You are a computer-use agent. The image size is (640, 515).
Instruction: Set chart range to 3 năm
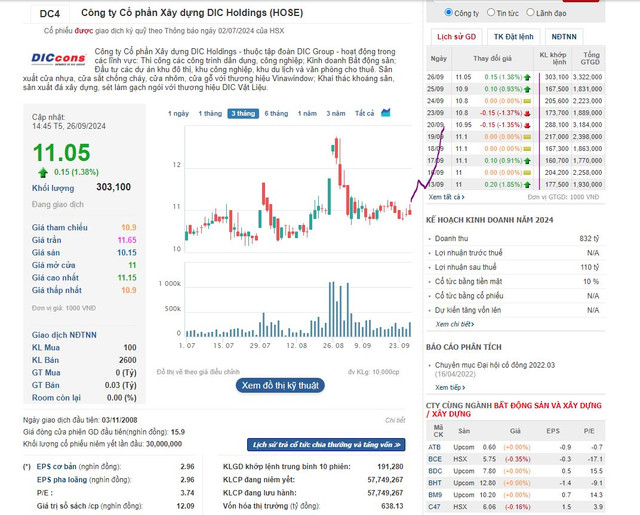pos(336,113)
